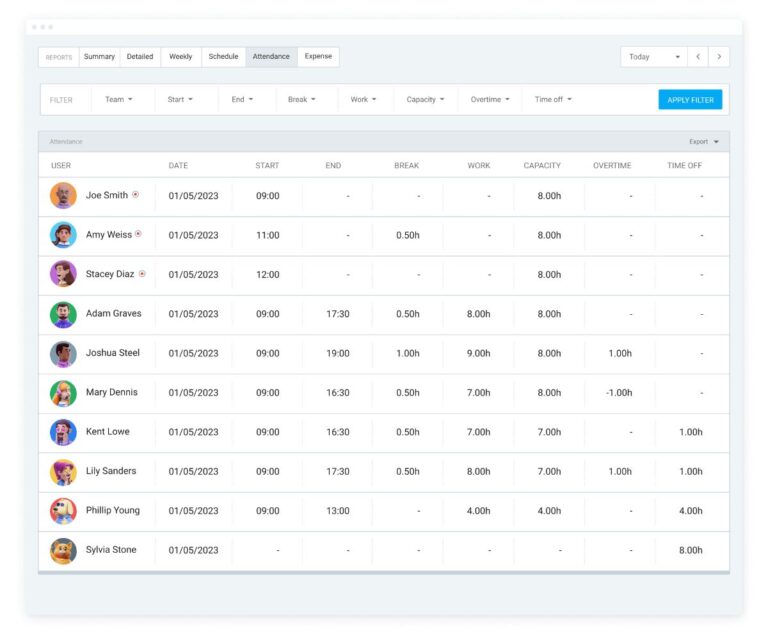Open the Time off filter dropdown

(x=553, y=100)
